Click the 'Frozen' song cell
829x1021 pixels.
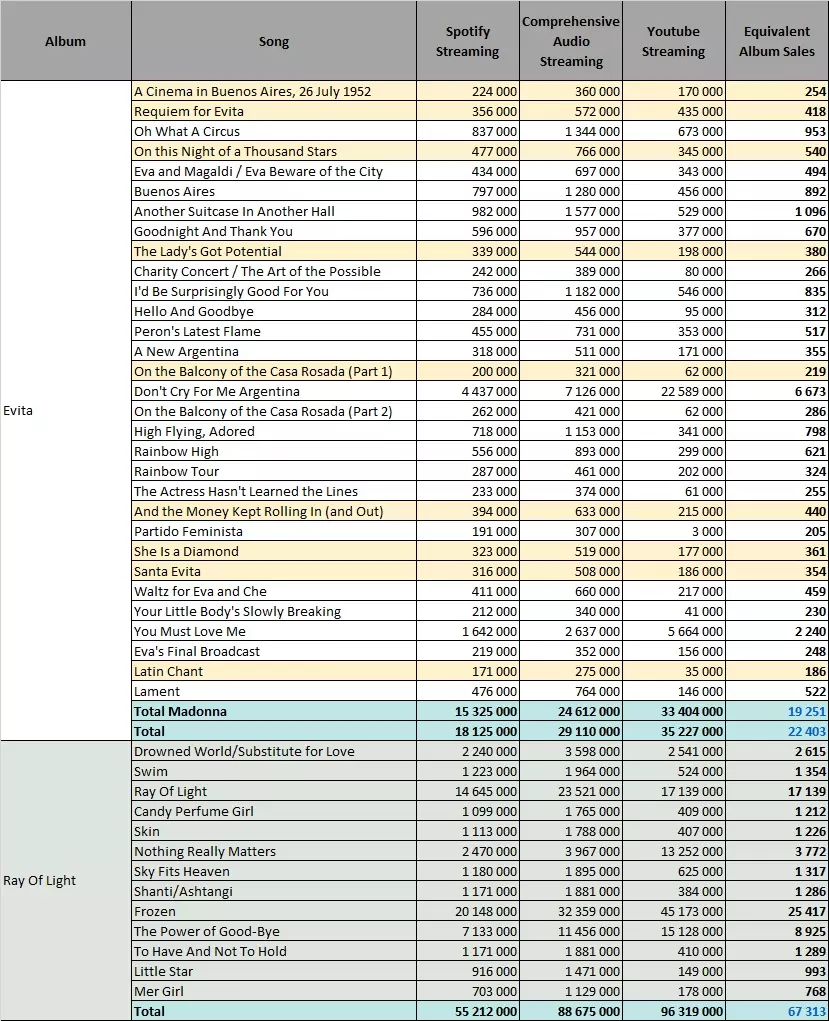pos(274,912)
